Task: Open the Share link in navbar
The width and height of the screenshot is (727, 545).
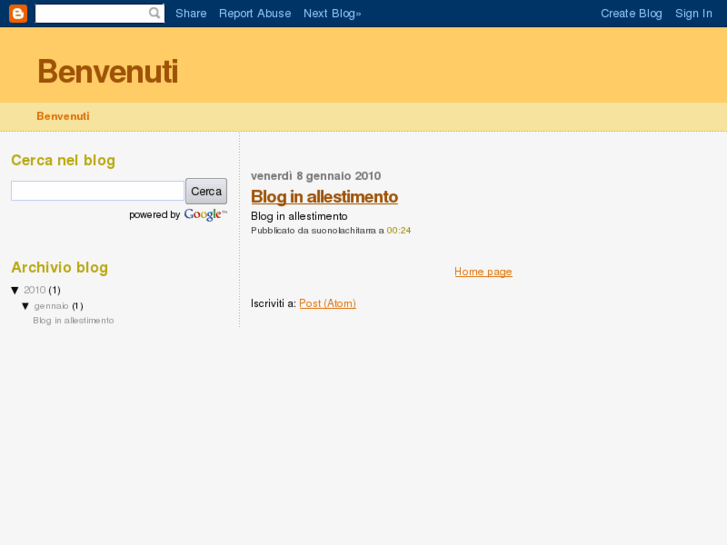Action: tap(191, 13)
